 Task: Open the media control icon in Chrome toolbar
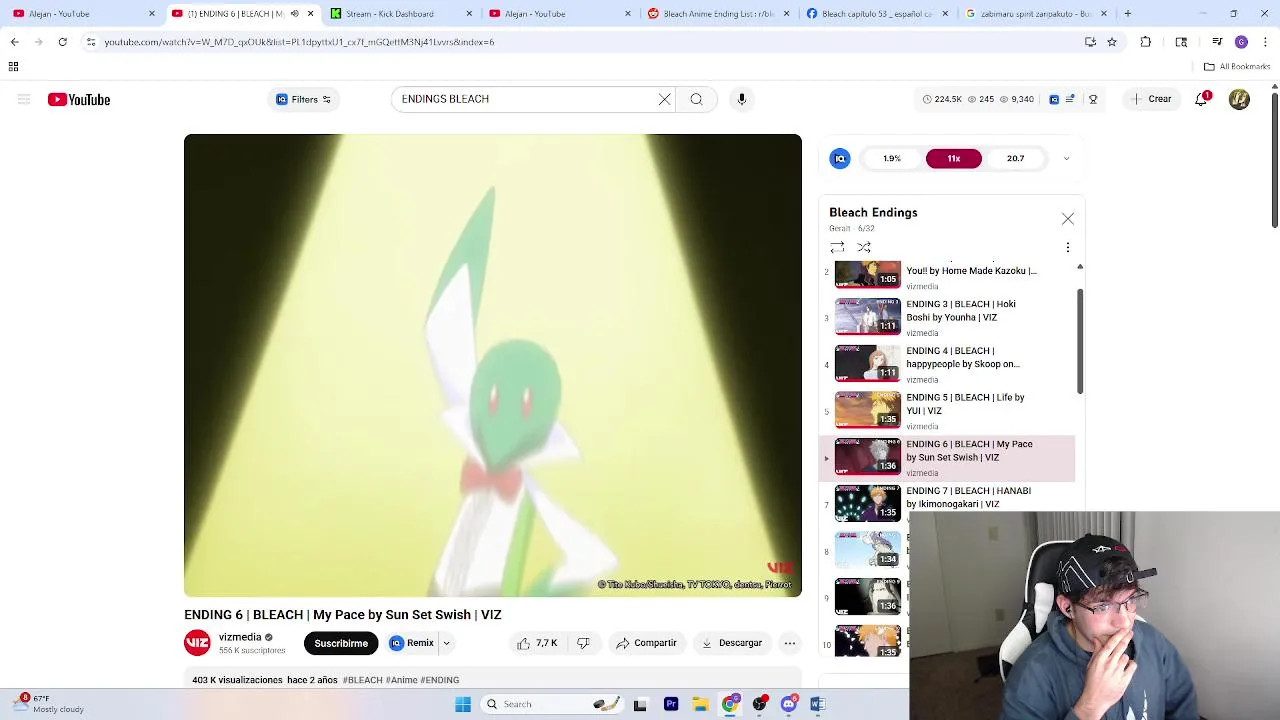coord(1217,42)
